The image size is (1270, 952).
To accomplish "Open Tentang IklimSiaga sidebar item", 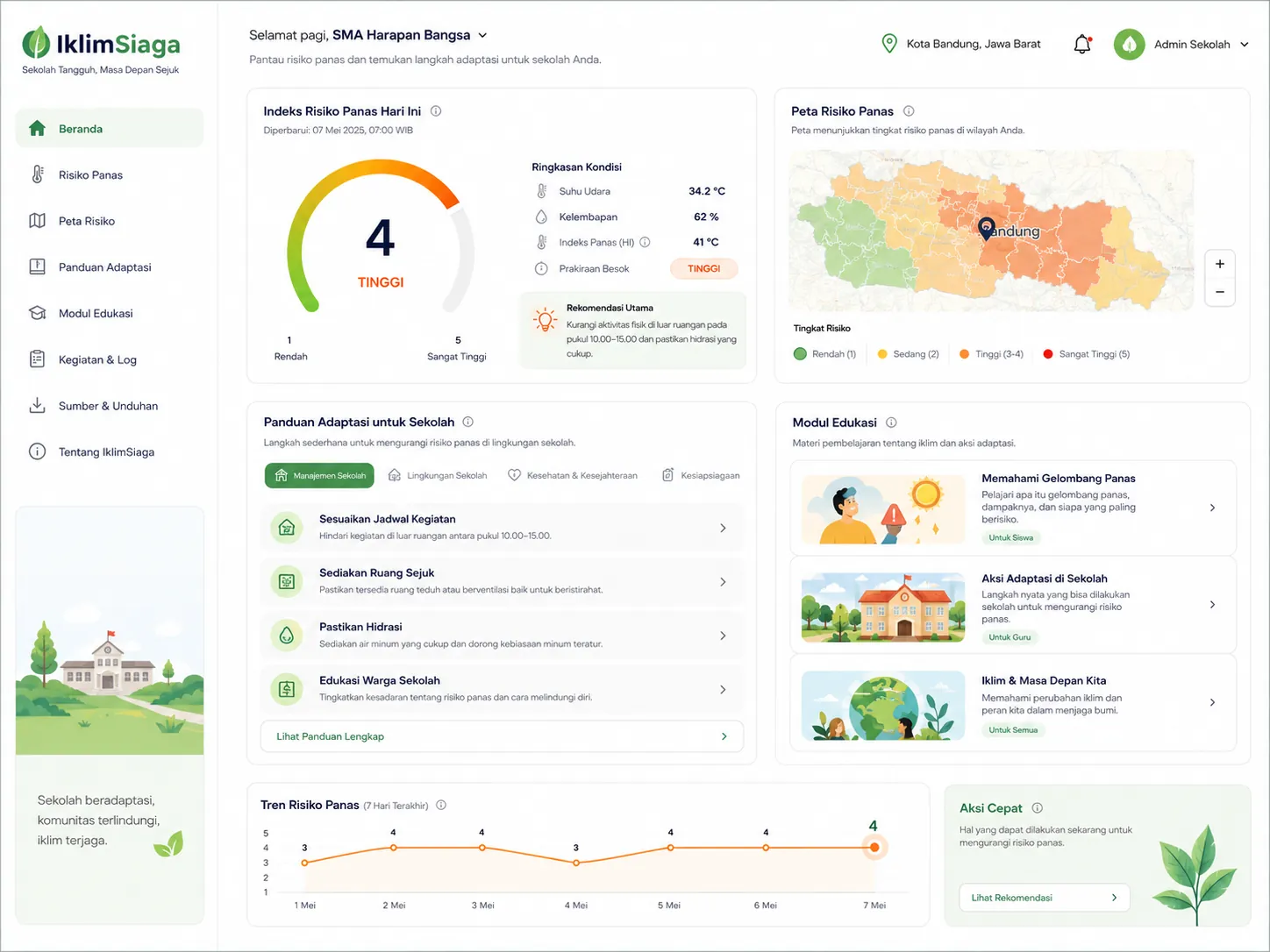I will [x=110, y=452].
